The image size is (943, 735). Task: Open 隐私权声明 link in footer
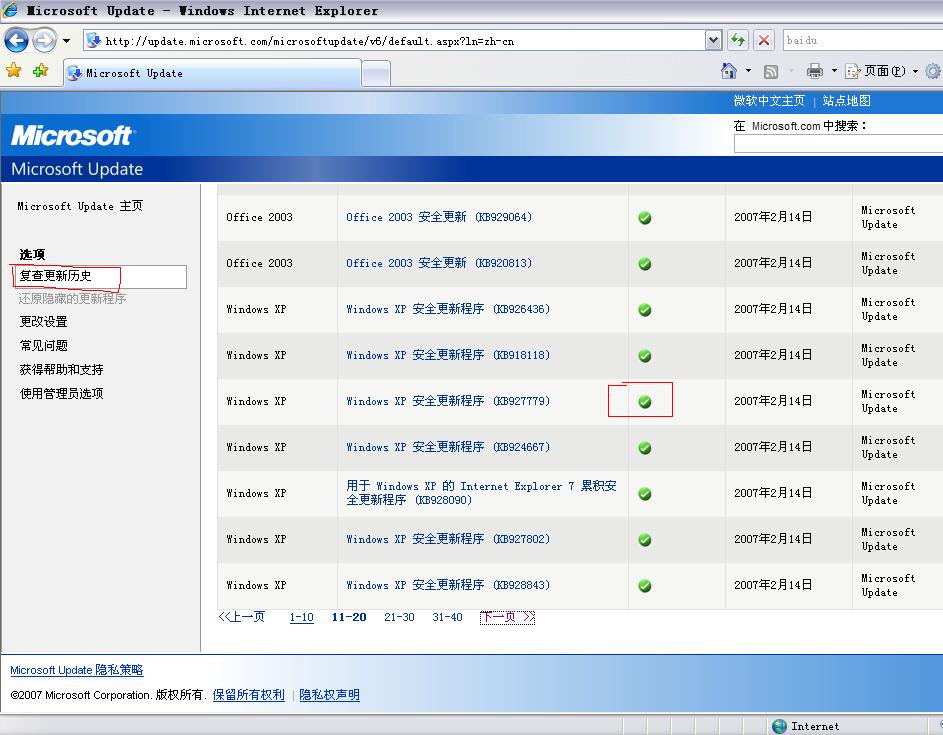(x=329, y=695)
